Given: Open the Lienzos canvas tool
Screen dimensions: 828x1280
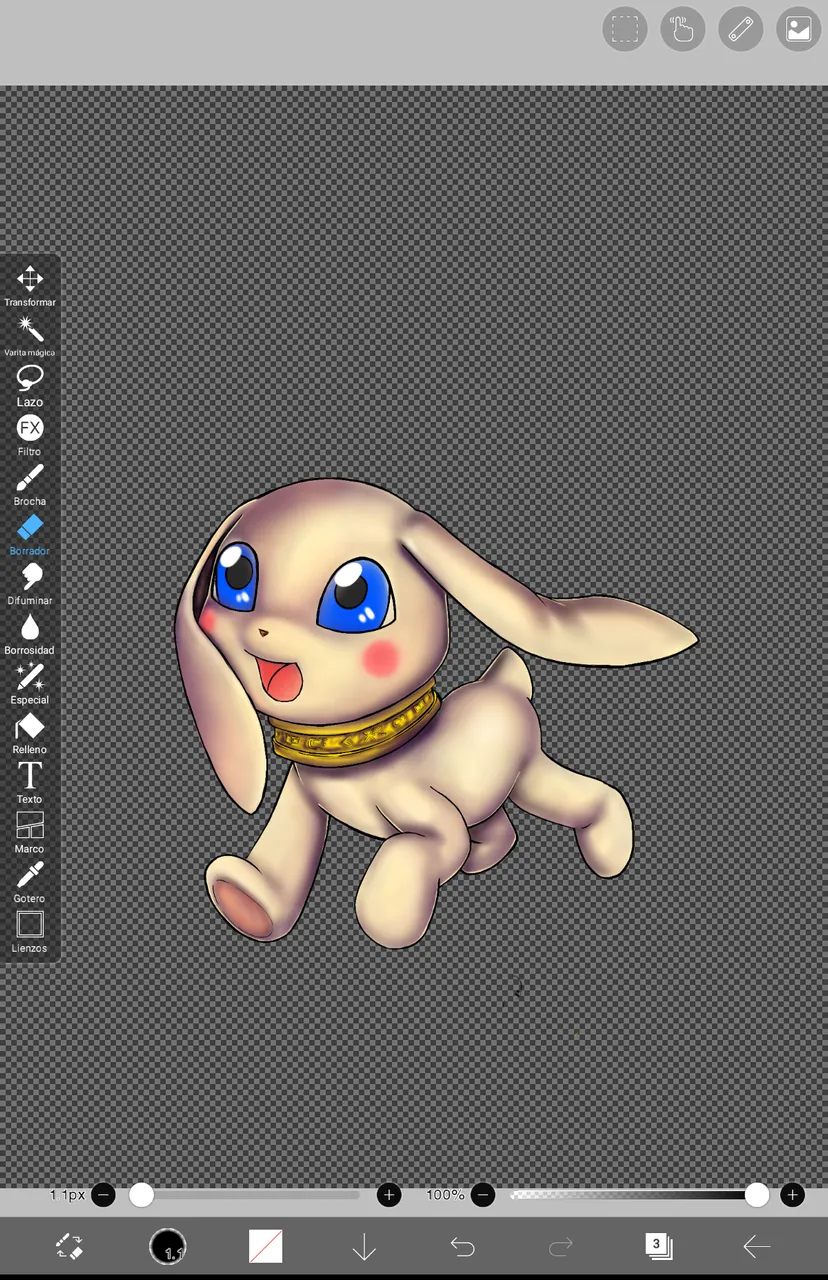Looking at the screenshot, I should (30, 932).
